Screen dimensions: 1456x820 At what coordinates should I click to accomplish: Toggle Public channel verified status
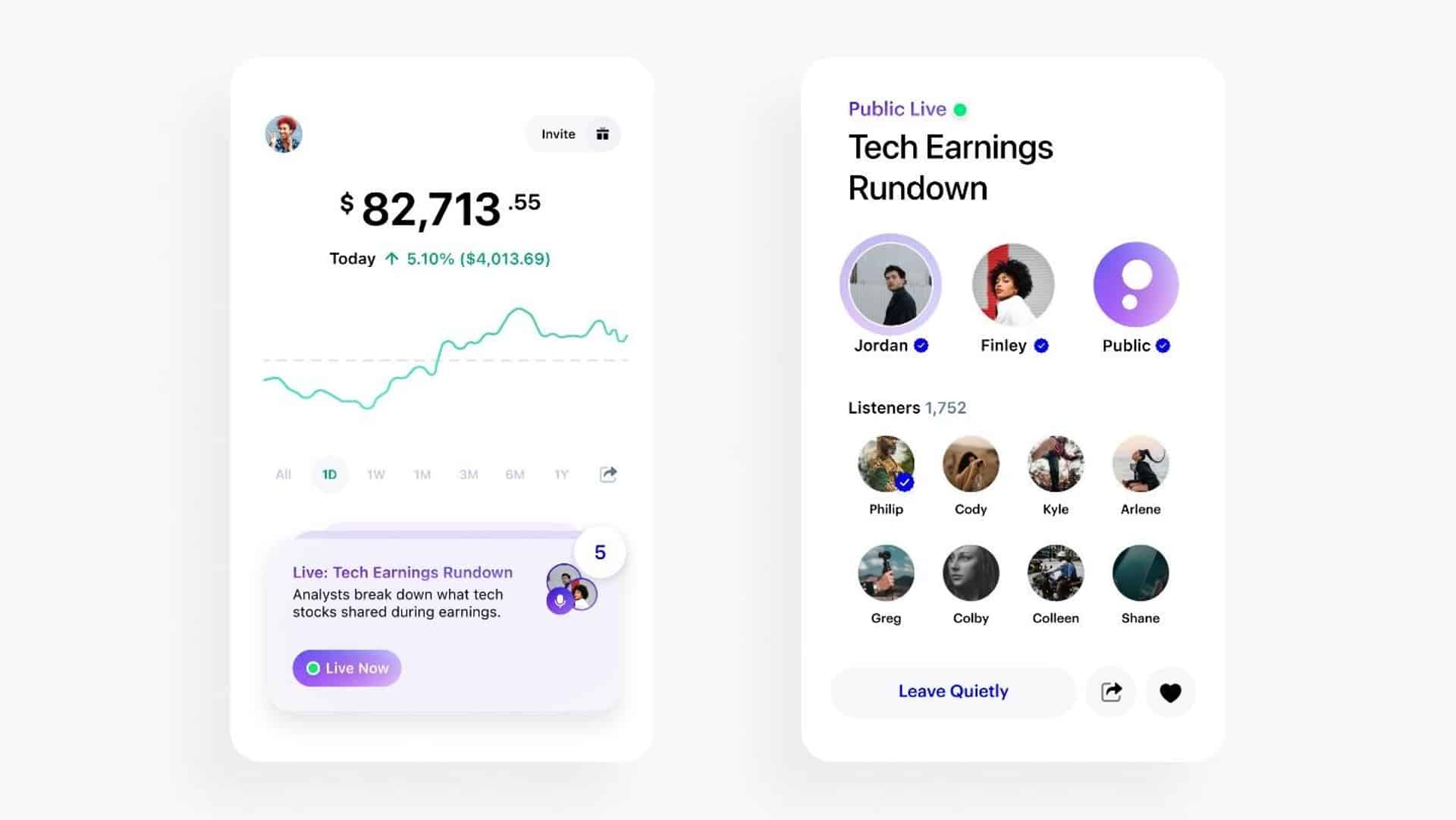(1162, 345)
